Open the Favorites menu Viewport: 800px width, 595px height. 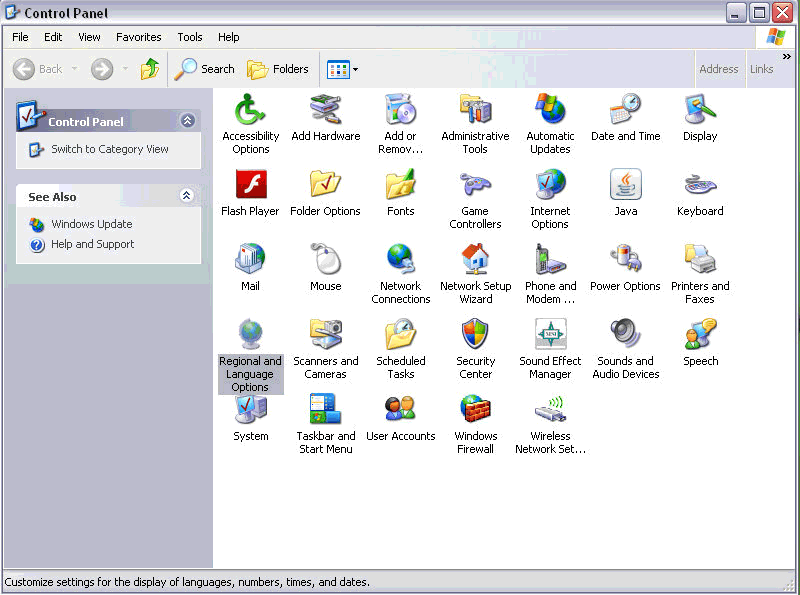[x=138, y=37]
